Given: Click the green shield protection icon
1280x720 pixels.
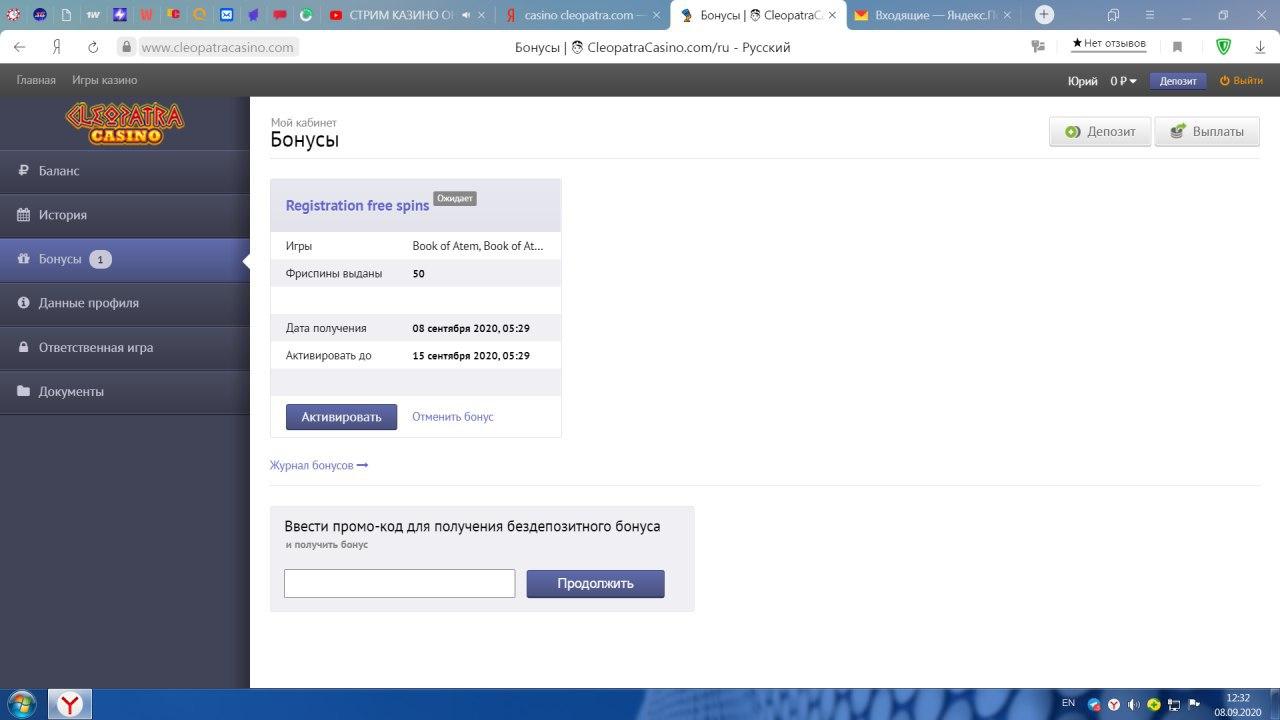Looking at the screenshot, I should pos(1223,47).
